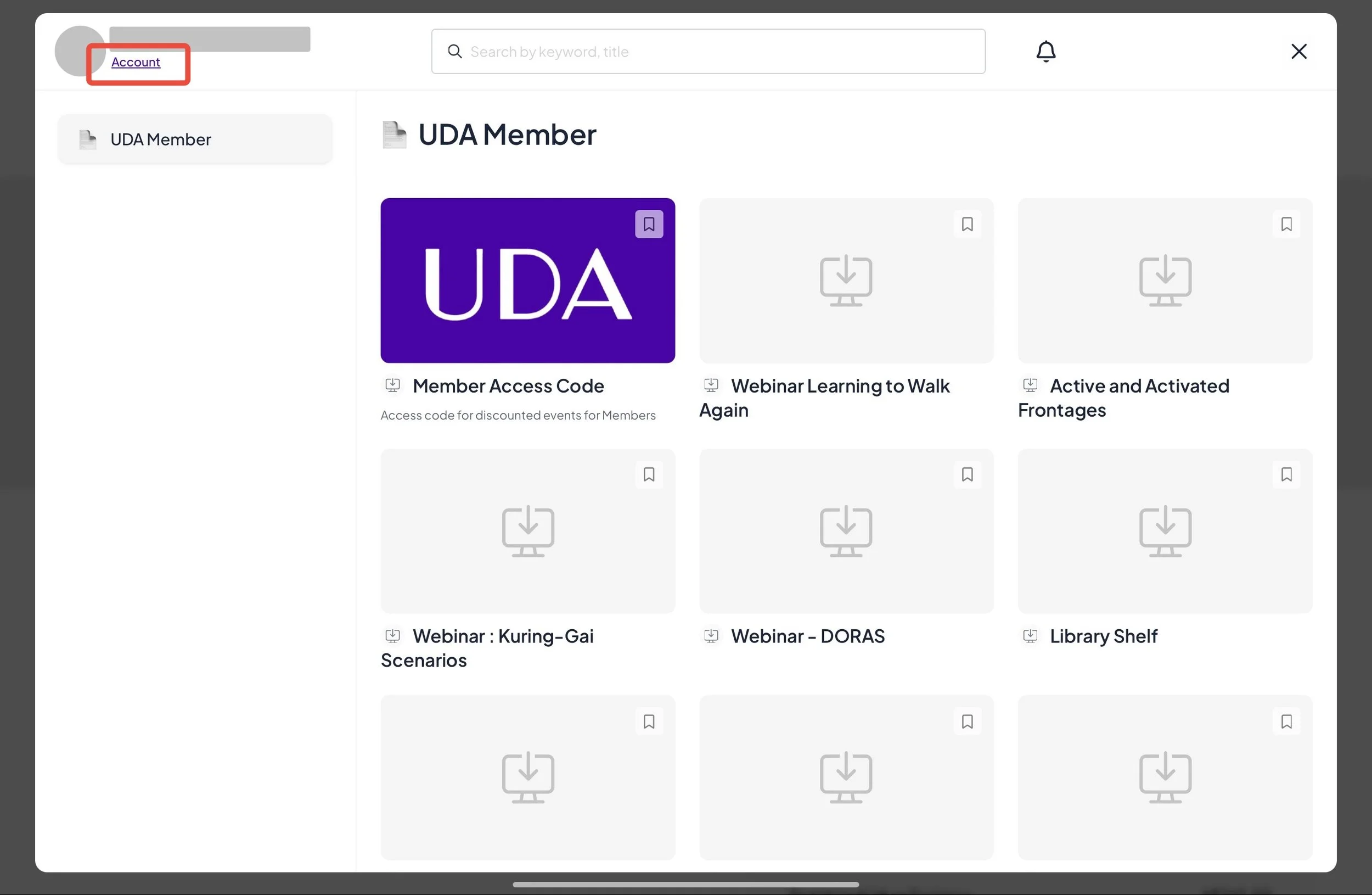1372x895 pixels.
Task: Toggle bookmark on Member Access Code
Action: [x=649, y=224]
